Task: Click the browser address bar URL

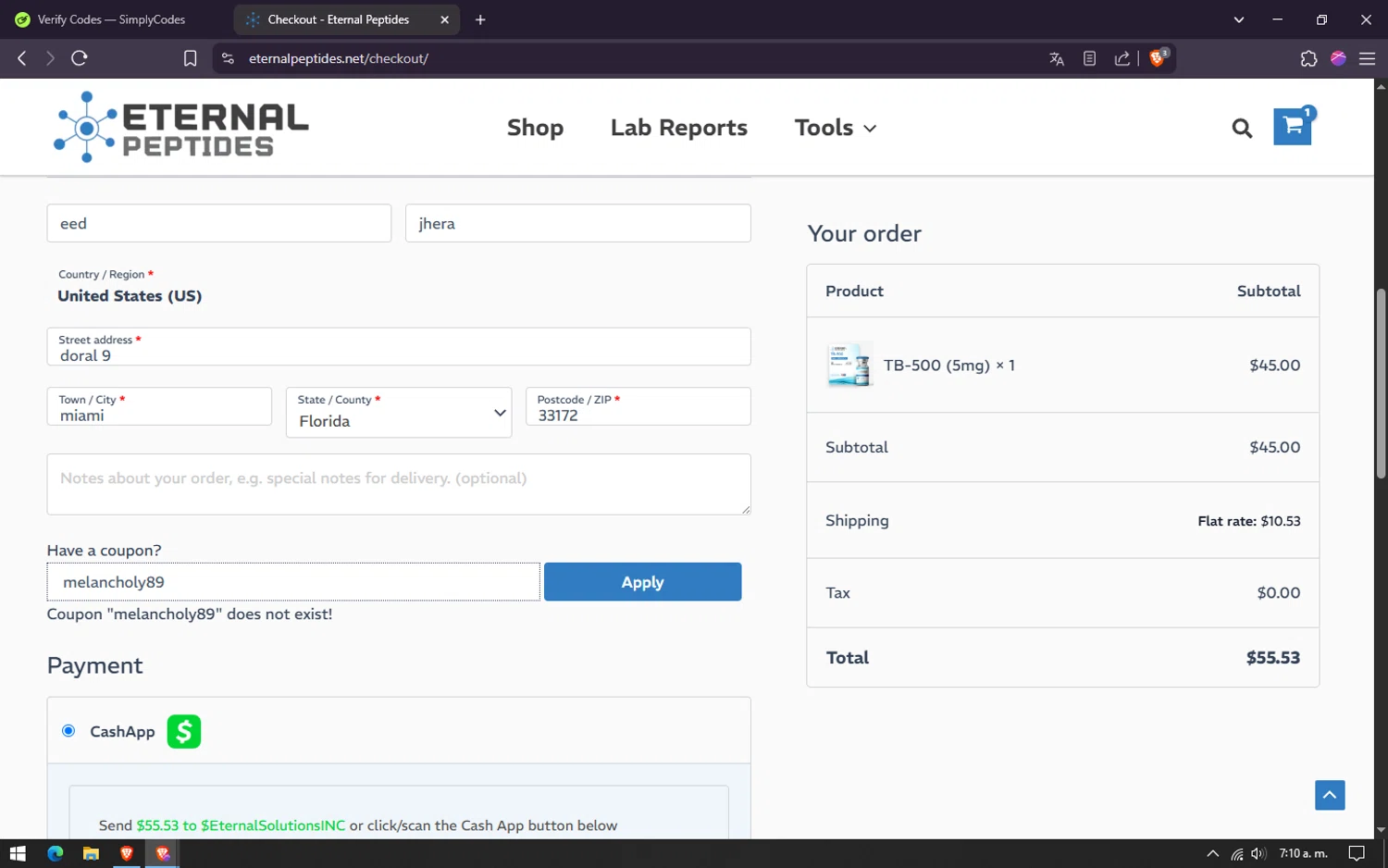Action: [339, 58]
